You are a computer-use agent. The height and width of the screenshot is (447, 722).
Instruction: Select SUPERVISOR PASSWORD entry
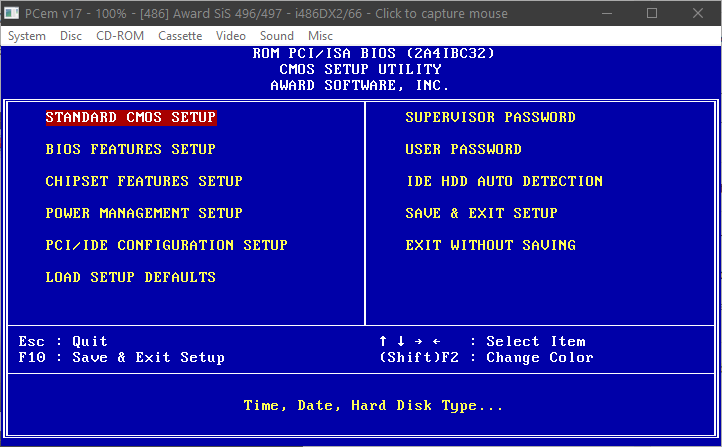click(x=491, y=117)
